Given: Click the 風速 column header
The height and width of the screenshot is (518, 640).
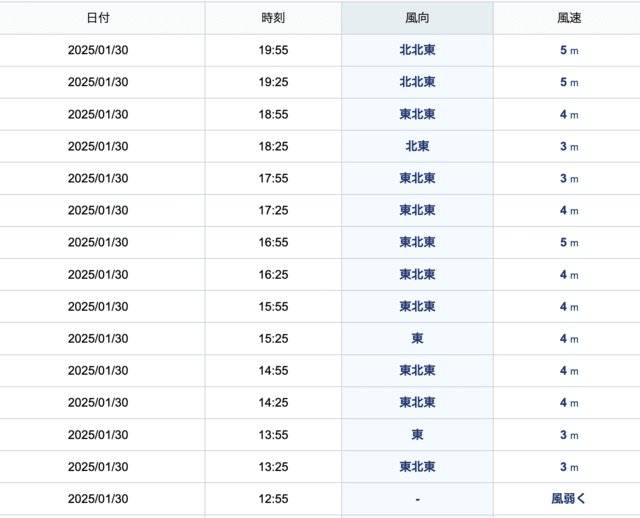Looking at the screenshot, I should coord(569,18).
